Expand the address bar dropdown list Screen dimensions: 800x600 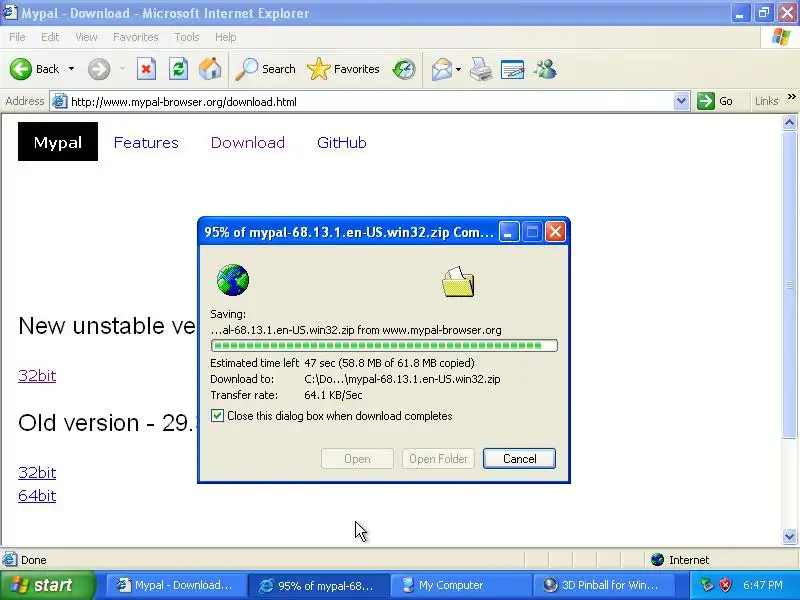pyautogui.click(x=681, y=101)
